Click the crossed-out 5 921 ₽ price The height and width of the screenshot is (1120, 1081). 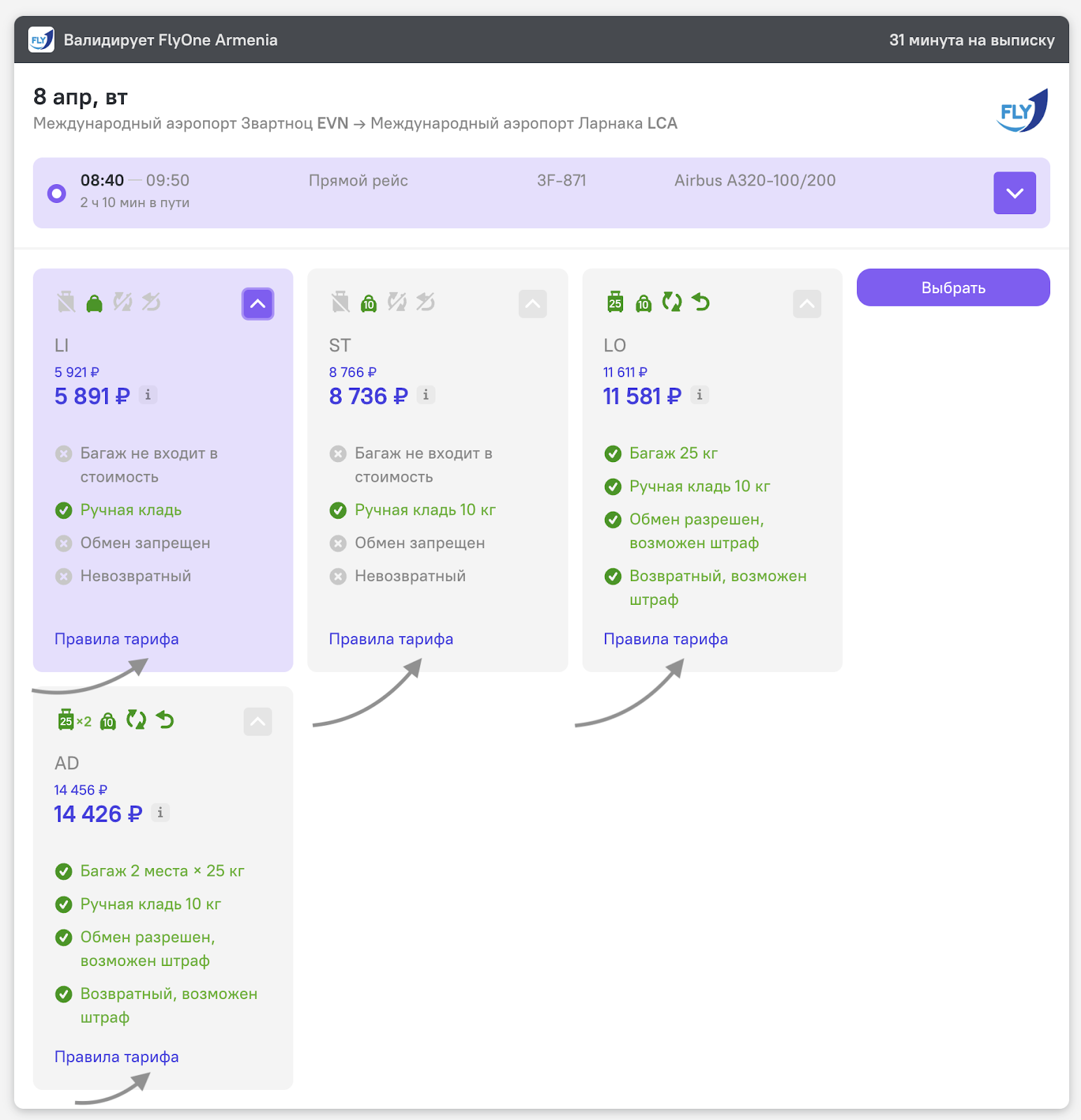[77, 372]
